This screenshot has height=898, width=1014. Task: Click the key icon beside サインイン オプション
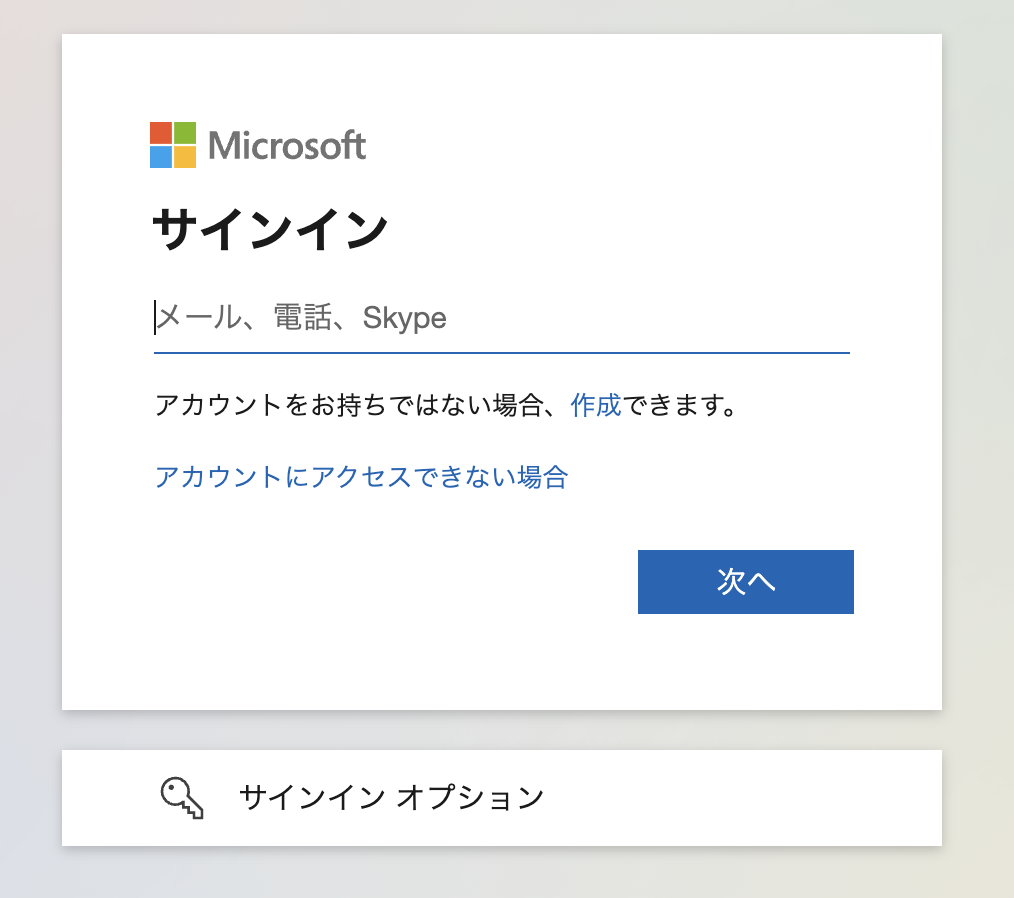pos(182,798)
